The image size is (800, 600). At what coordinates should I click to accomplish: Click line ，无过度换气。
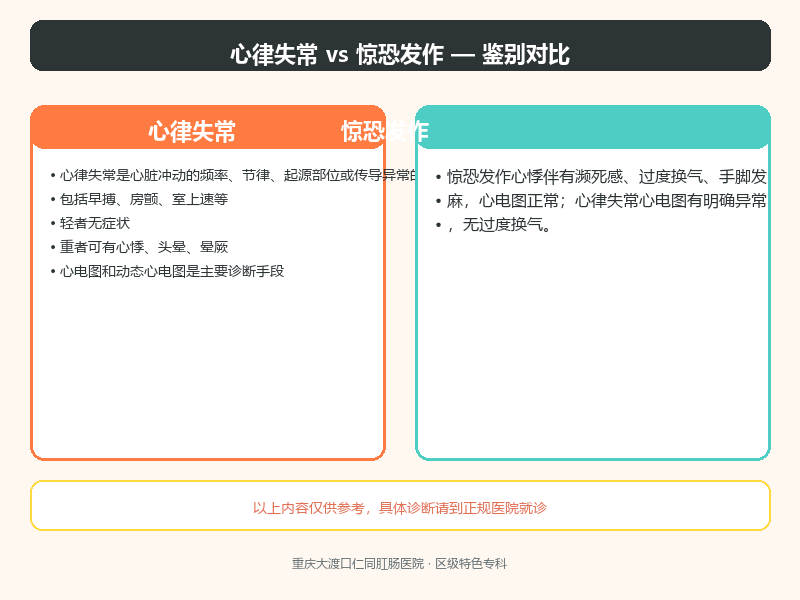[x=493, y=224]
